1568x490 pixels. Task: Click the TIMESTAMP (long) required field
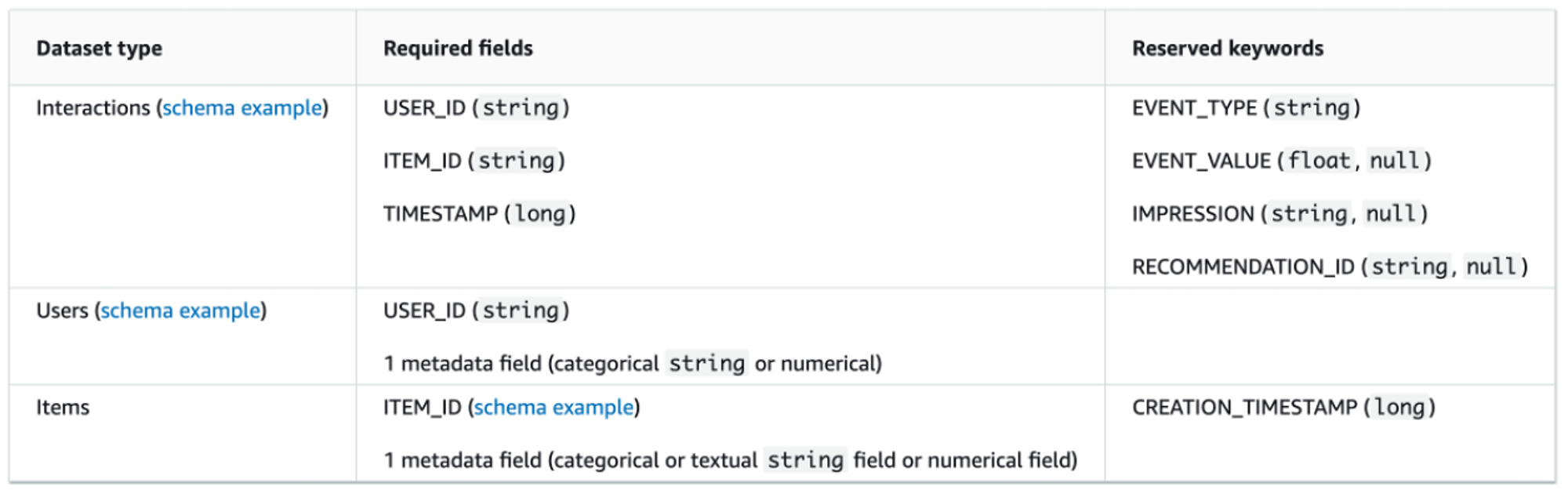tap(479, 214)
